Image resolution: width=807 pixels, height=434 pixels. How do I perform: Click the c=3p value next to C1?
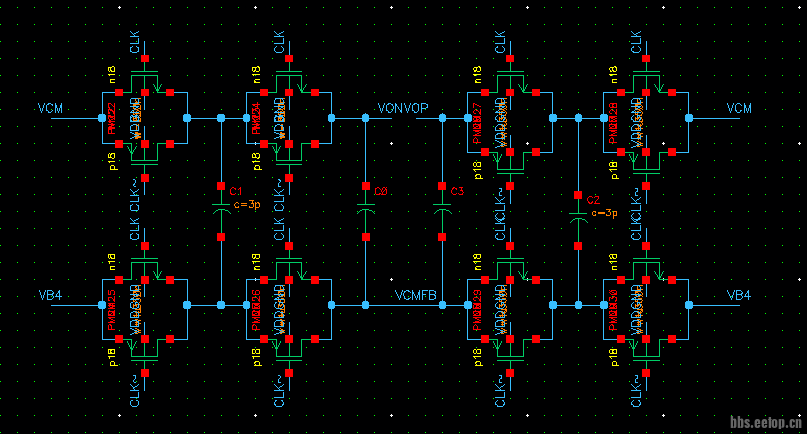(247, 204)
